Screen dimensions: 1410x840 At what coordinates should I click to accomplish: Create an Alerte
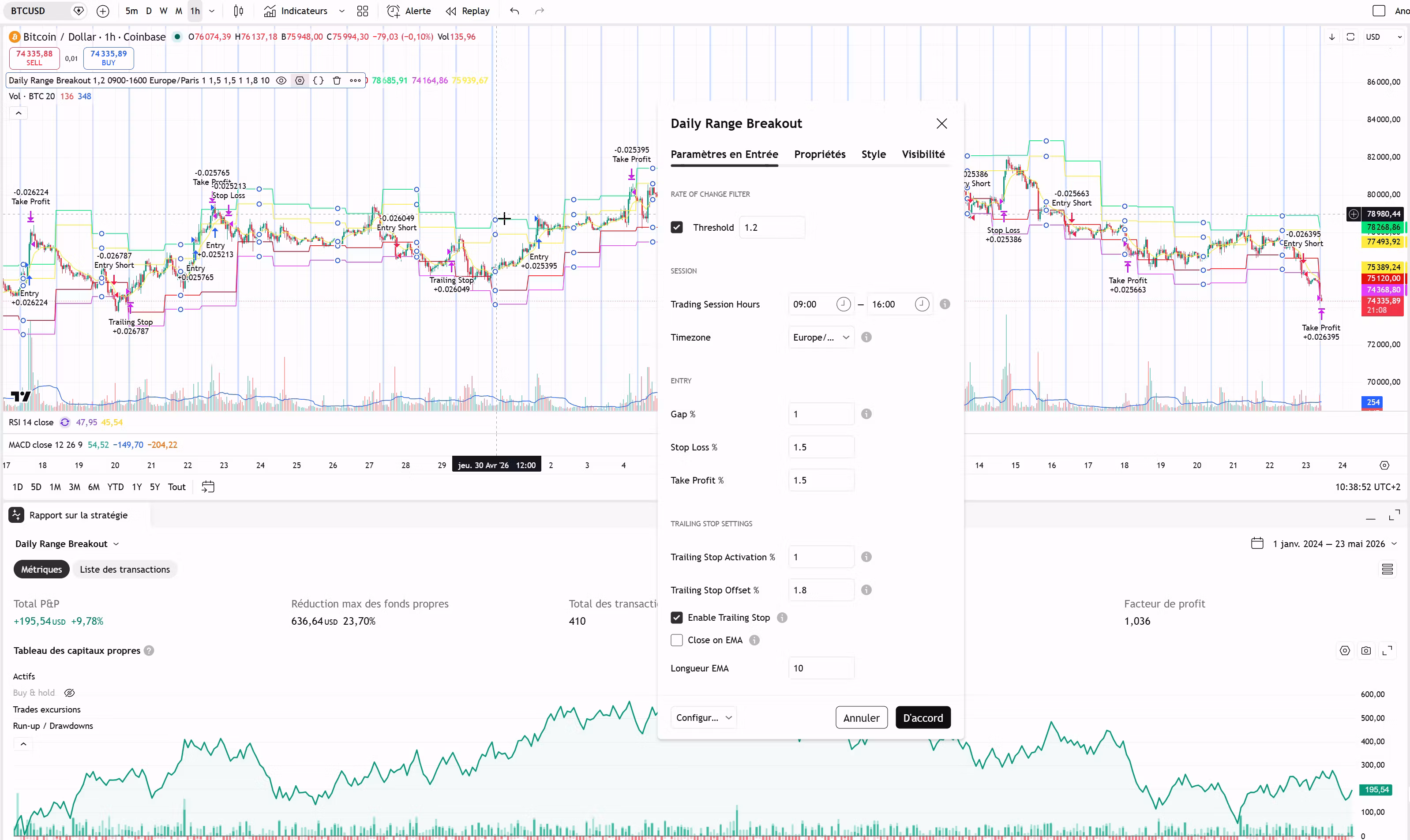409,11
